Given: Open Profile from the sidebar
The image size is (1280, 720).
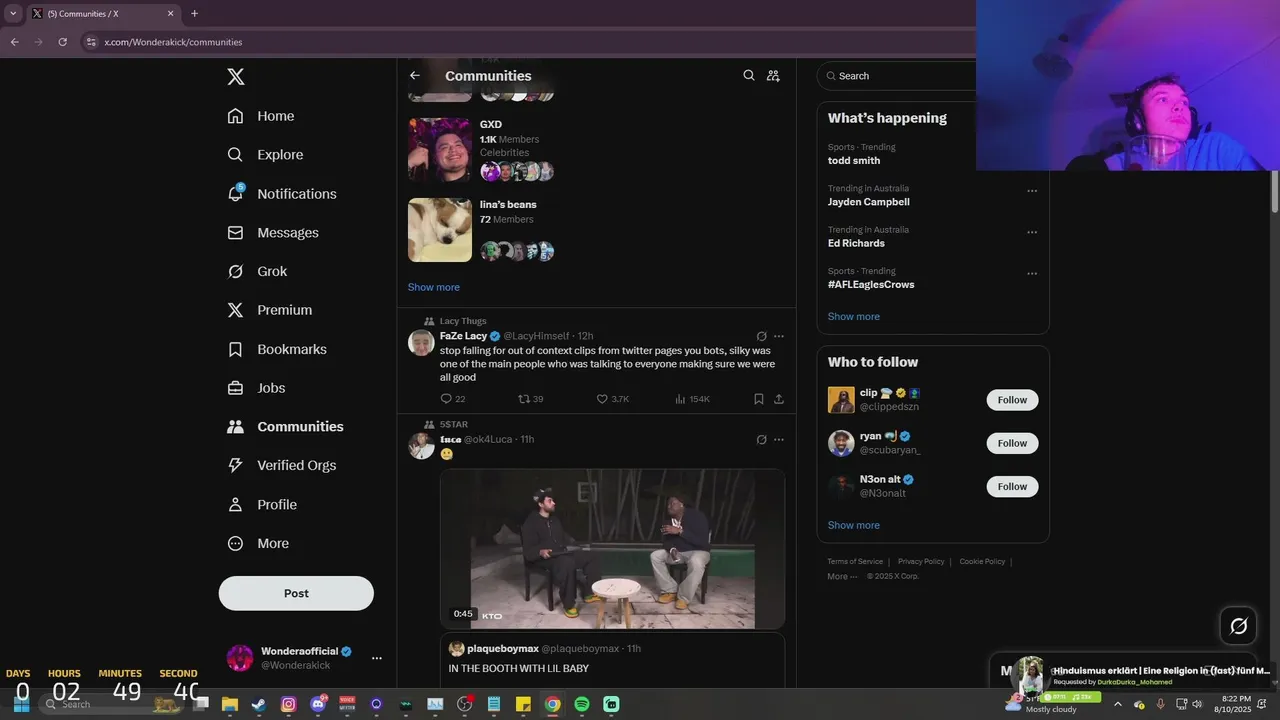Looking at the screenshot, I should [262, 505].
